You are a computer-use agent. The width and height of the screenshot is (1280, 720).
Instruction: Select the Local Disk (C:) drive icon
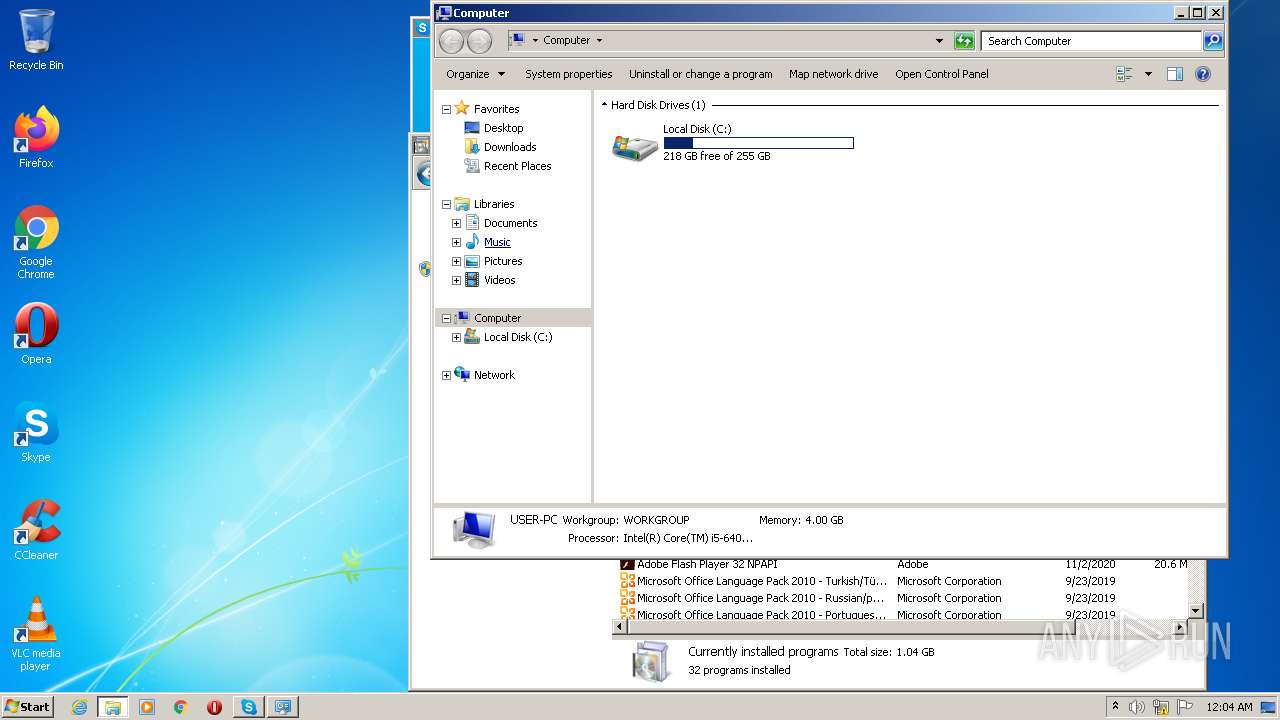[x=635, y=148]
